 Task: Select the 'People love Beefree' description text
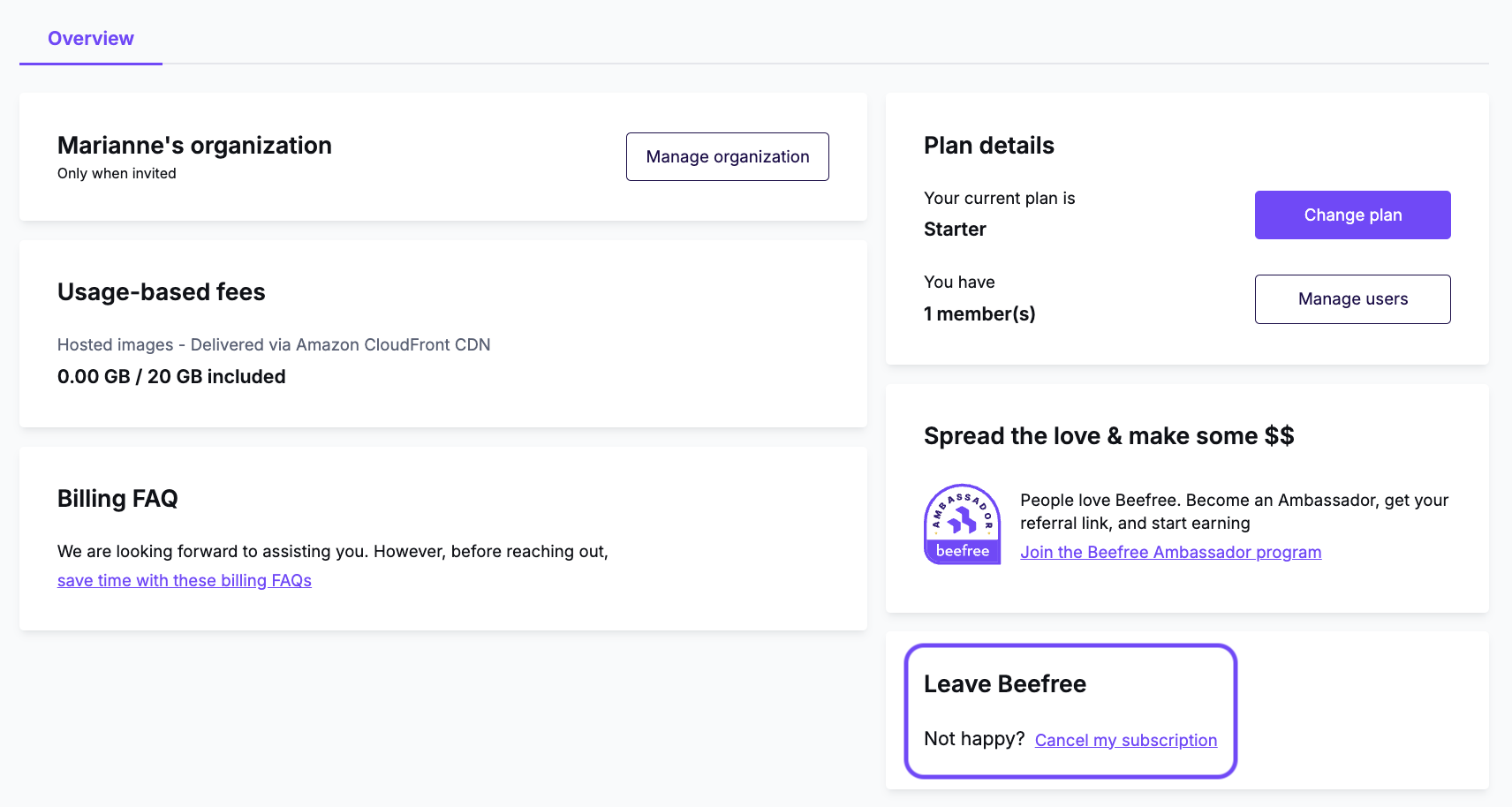tap(1234, 512)
